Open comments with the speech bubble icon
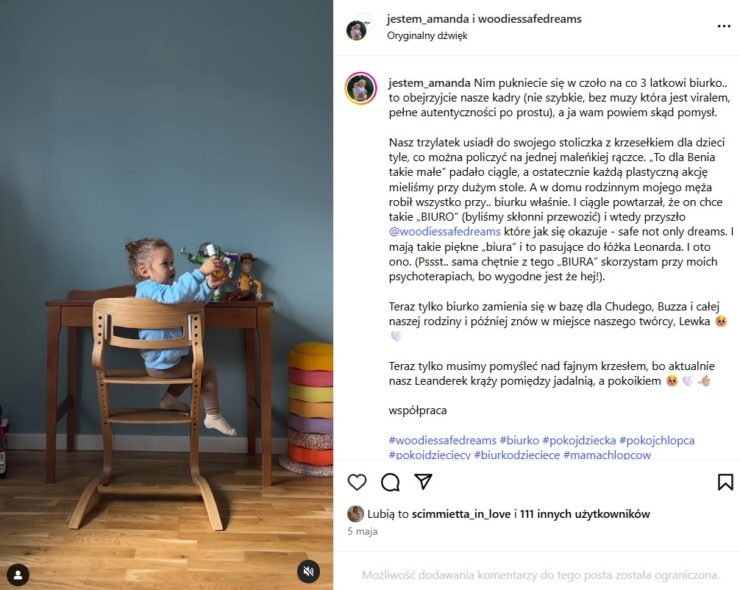 click(x=390, y=482)
